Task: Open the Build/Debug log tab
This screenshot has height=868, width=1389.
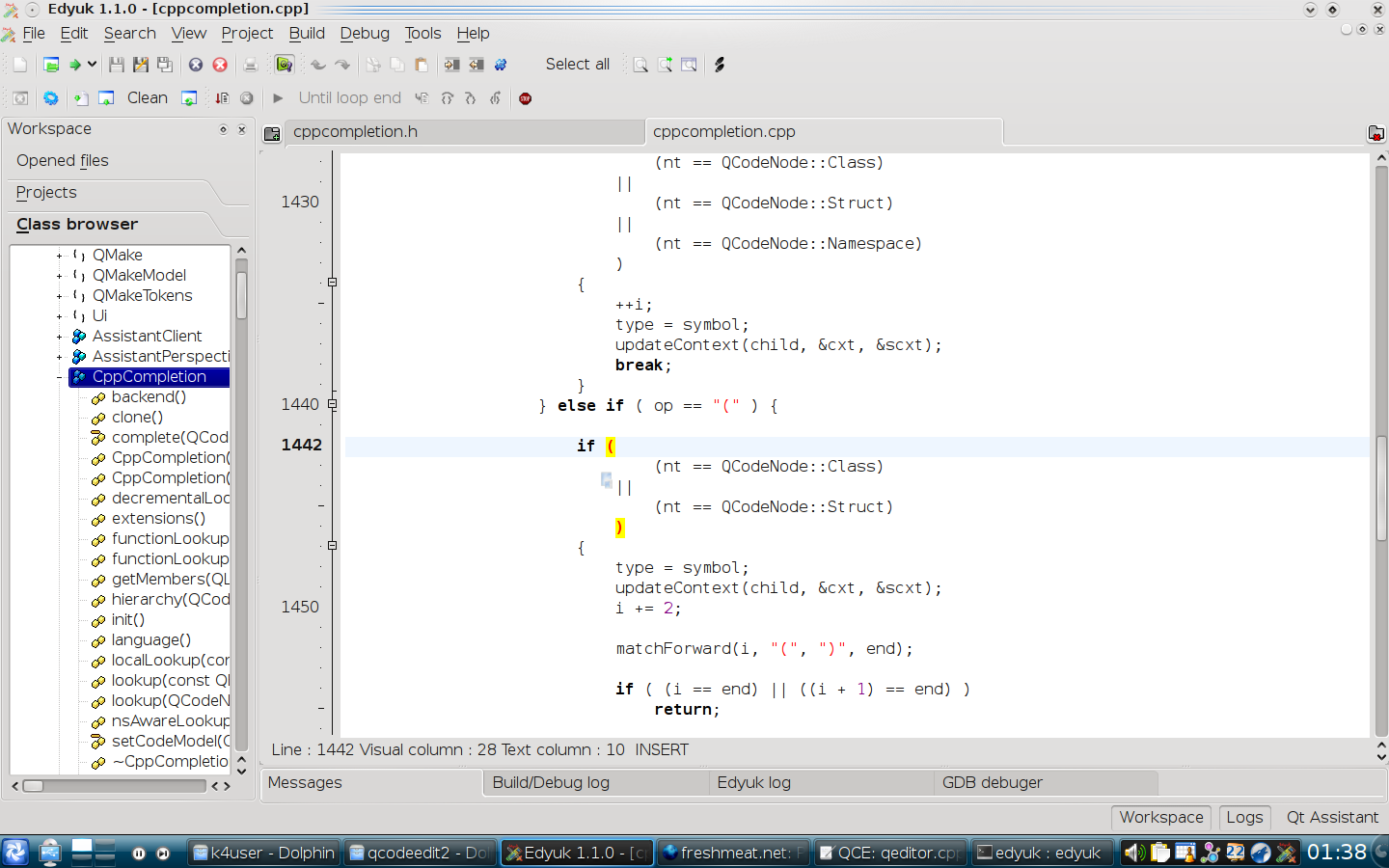Action: 596,783
